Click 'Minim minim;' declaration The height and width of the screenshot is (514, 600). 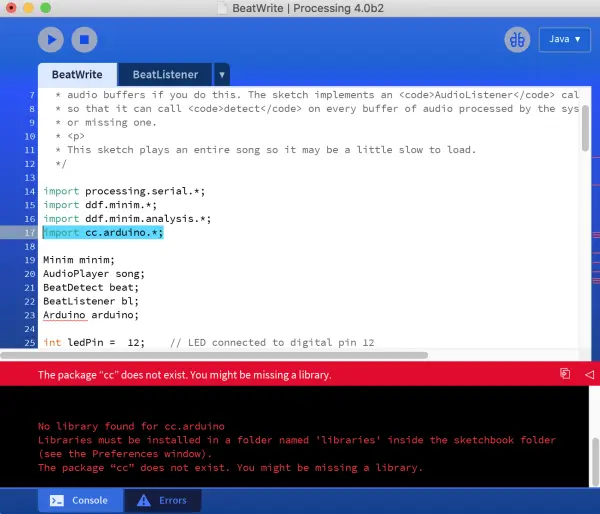coord(79,260)
